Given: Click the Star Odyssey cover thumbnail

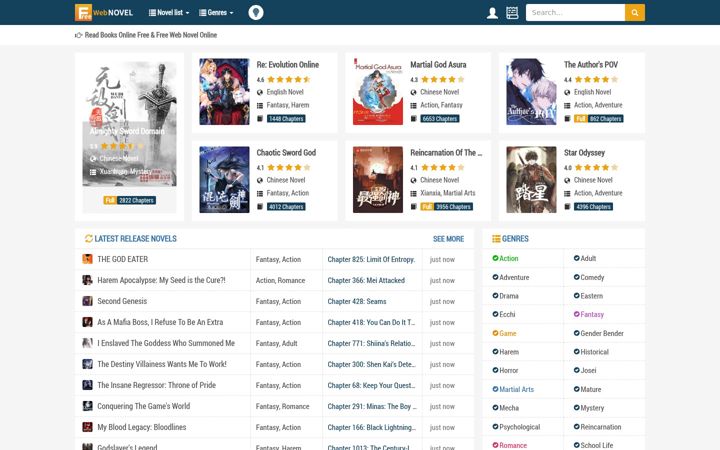Looking at the screenshot, I should pyautogui.click(x=531, y=180).
